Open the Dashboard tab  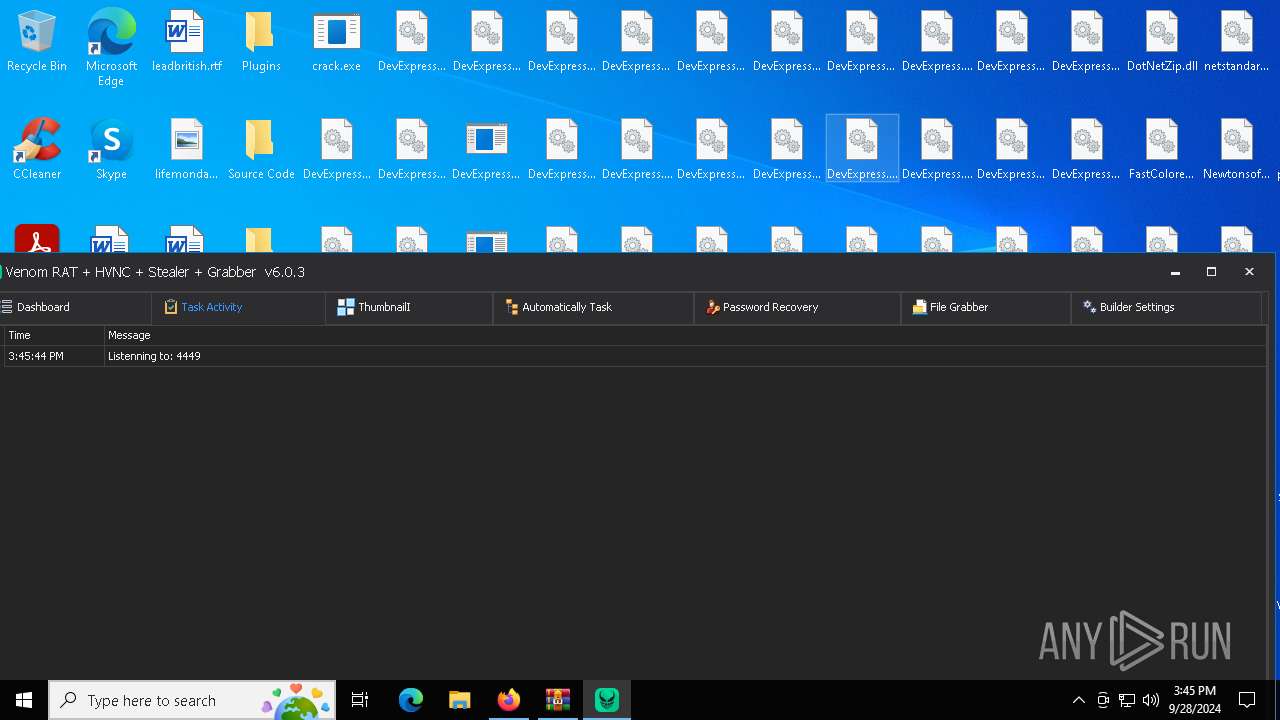pyautogui.click(x=76, y=307)
